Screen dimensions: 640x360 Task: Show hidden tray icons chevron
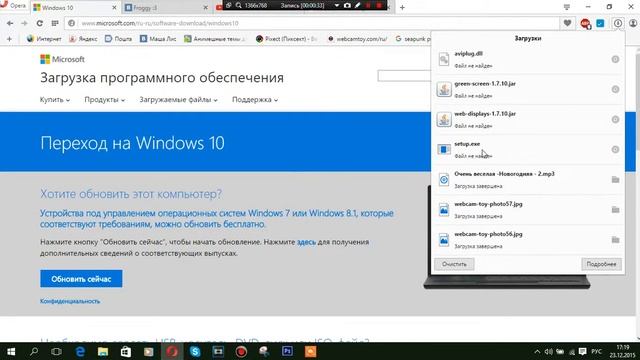(537, 351)
